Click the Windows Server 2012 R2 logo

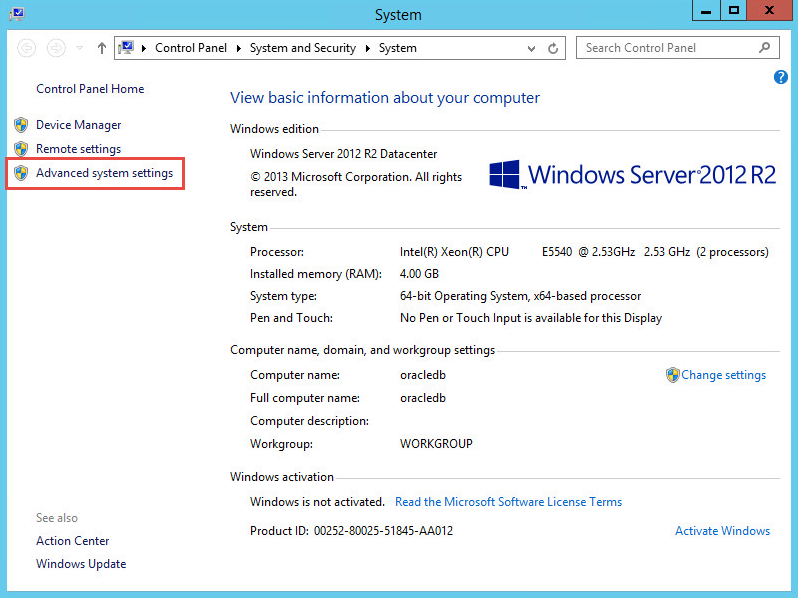pyautogui.click(x=632, y=175)
